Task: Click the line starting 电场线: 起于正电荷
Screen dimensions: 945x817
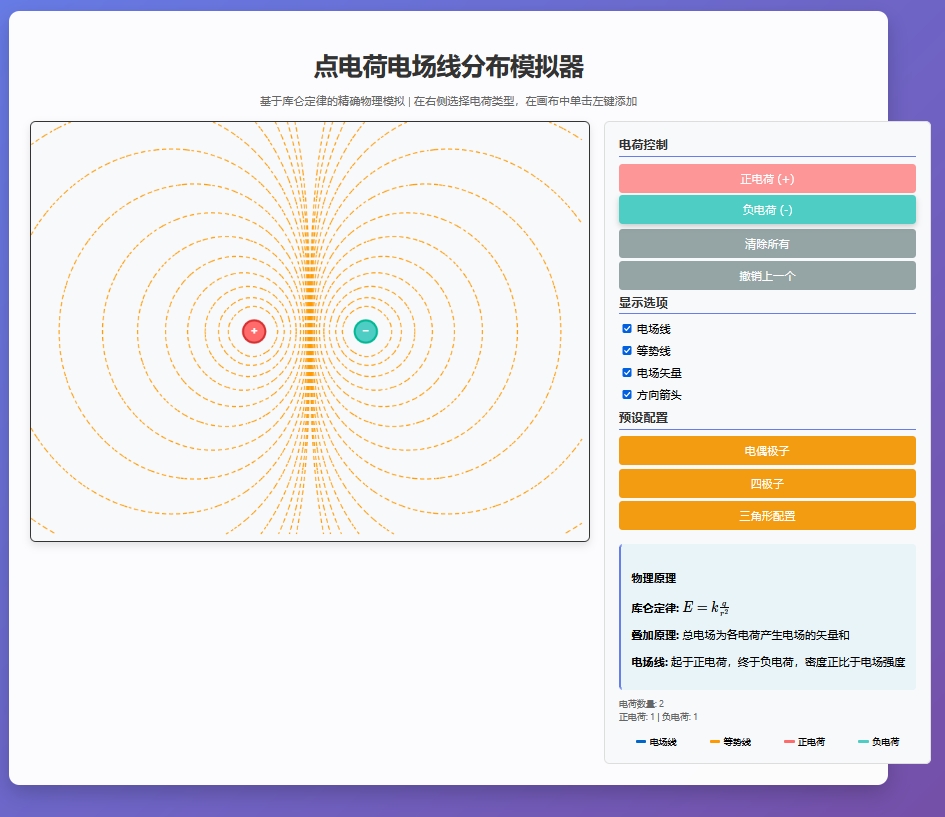Action: [x=768, y=662]
